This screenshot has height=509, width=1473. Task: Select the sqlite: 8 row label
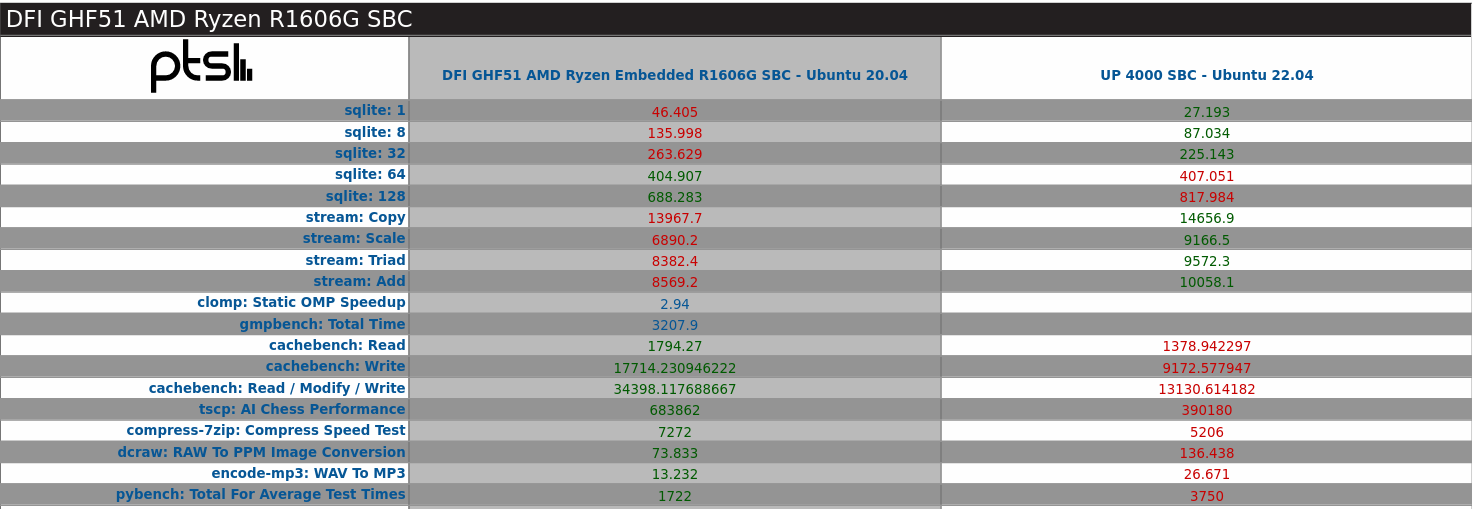375,132
